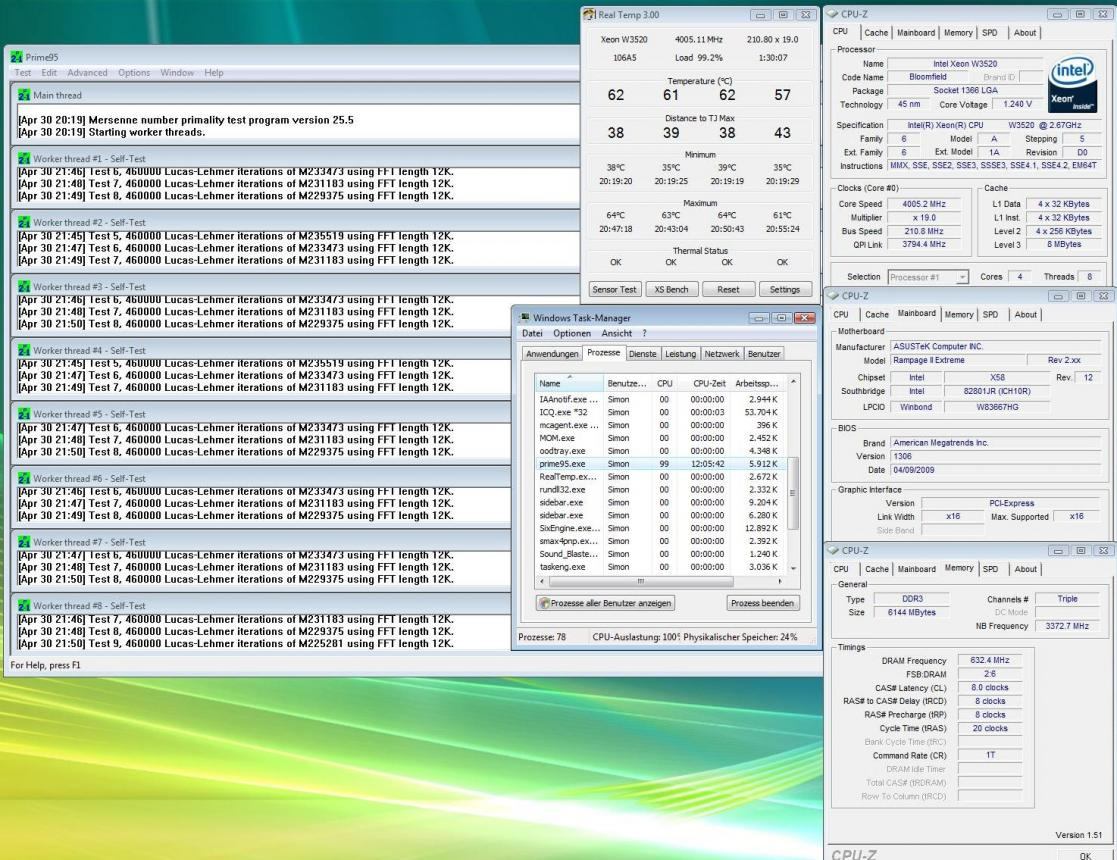Click CPU-Auslastung status in Task-Manager
The width and height of the screenshot is (1117, 860).
636,637
